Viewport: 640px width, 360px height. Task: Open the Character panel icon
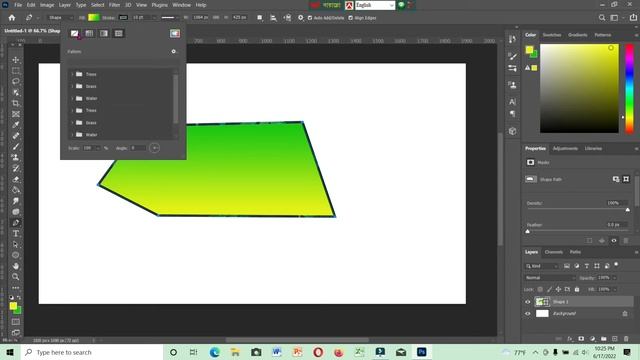(513, 102)
